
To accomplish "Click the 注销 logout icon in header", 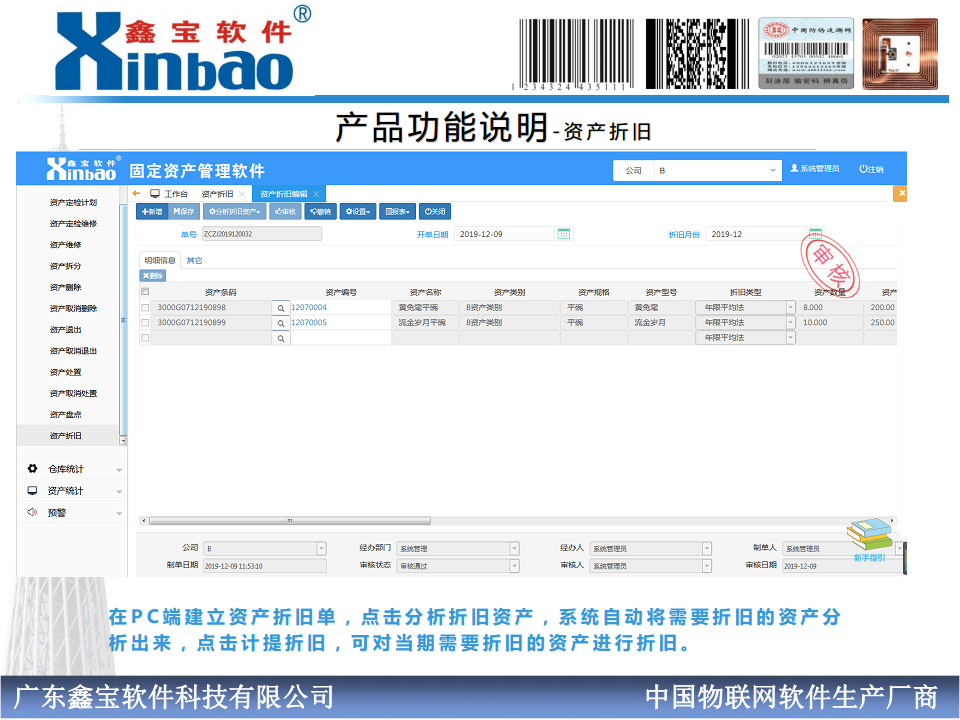I will [863, 169].
